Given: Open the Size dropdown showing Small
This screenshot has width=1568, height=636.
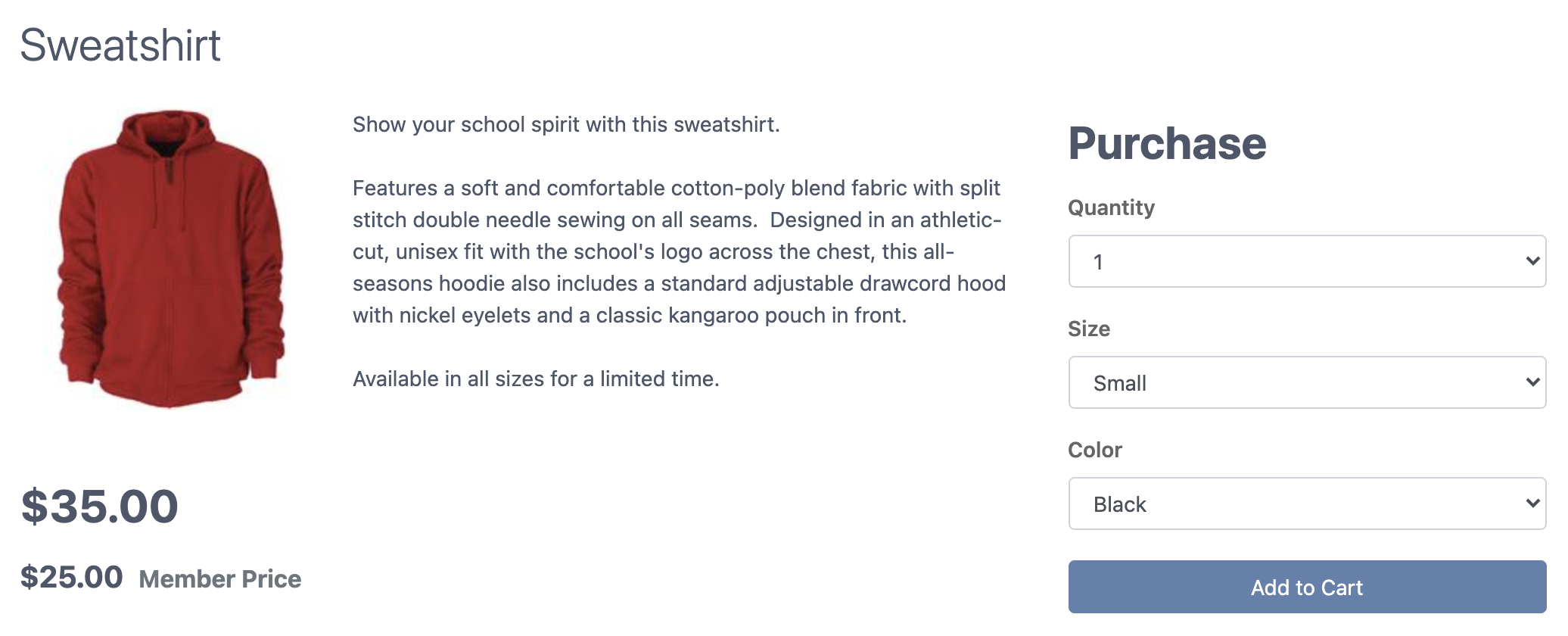Looking at the screenshot, I should point(1307,382).
